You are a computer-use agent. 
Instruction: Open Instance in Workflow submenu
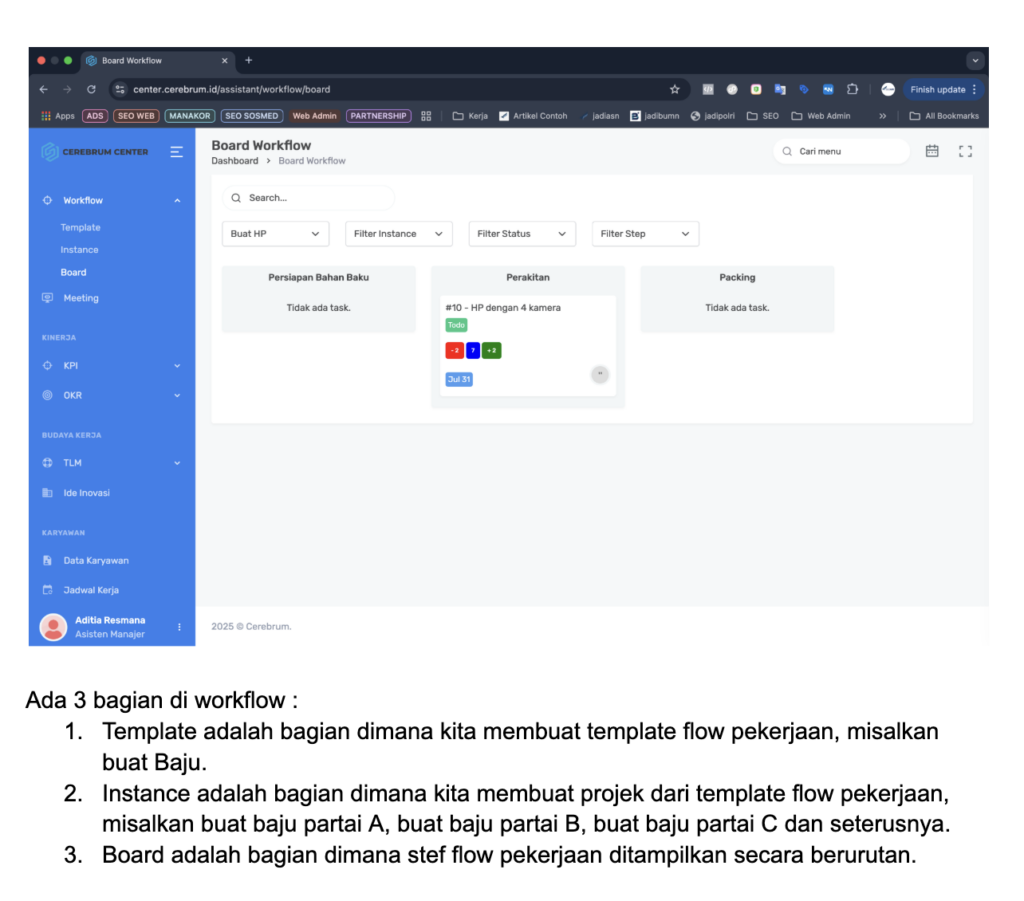coord(79,250)
